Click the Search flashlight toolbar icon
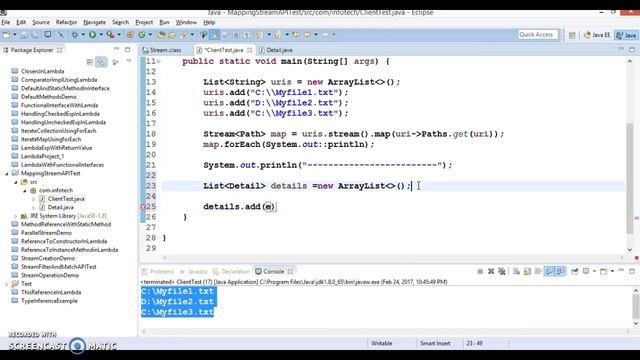 183,35
